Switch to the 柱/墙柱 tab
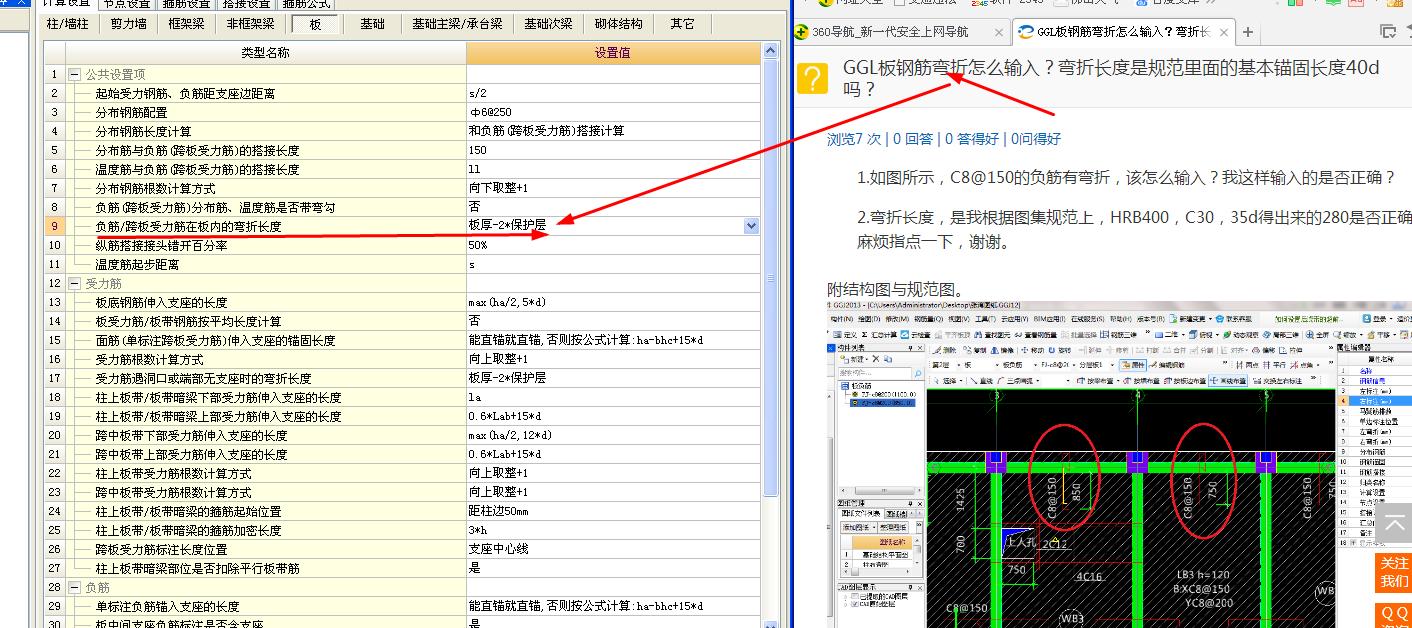 coord(68,24)
